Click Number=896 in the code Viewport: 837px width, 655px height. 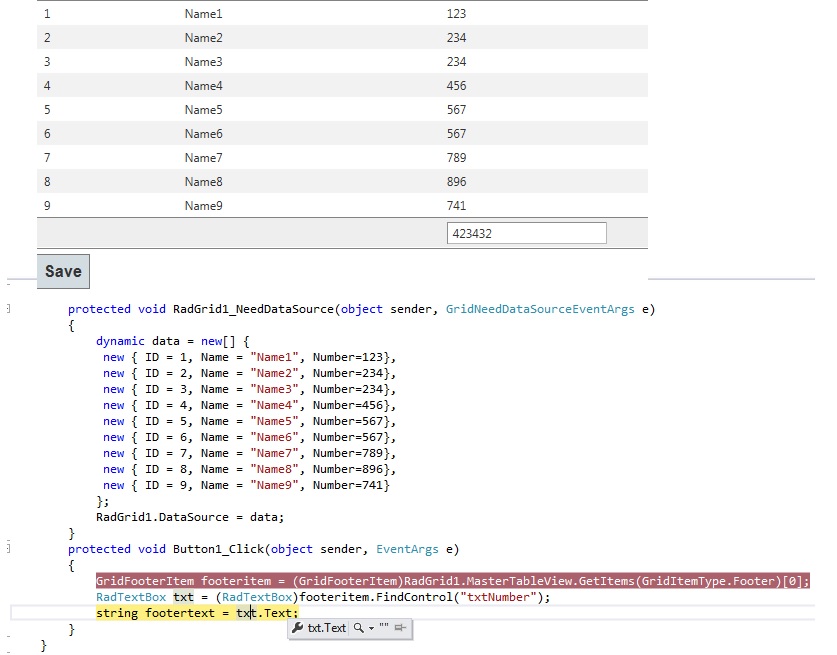tap(348, 469)
